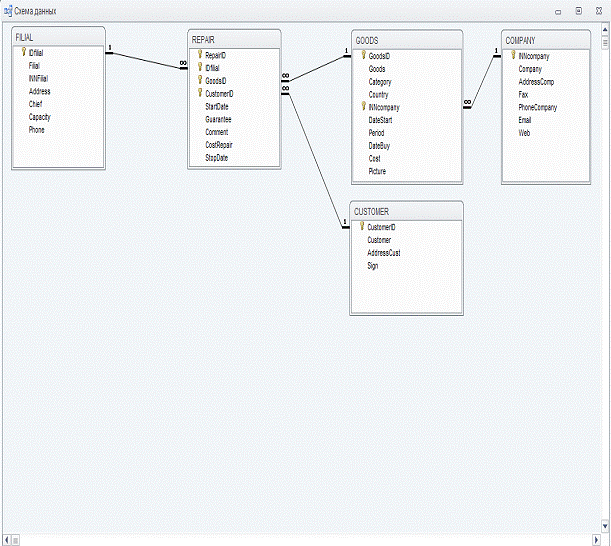Select the relationship line between FILIAL and REPAIR

point(145,59)
